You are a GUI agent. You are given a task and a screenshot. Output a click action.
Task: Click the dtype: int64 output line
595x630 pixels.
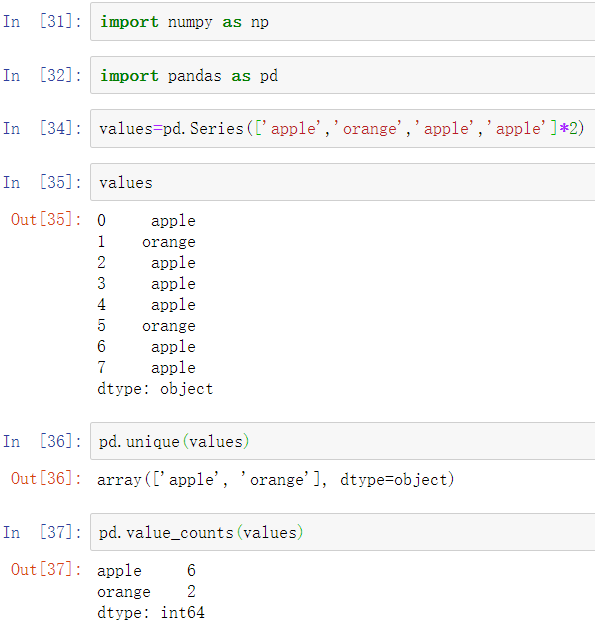coord(151,613)
